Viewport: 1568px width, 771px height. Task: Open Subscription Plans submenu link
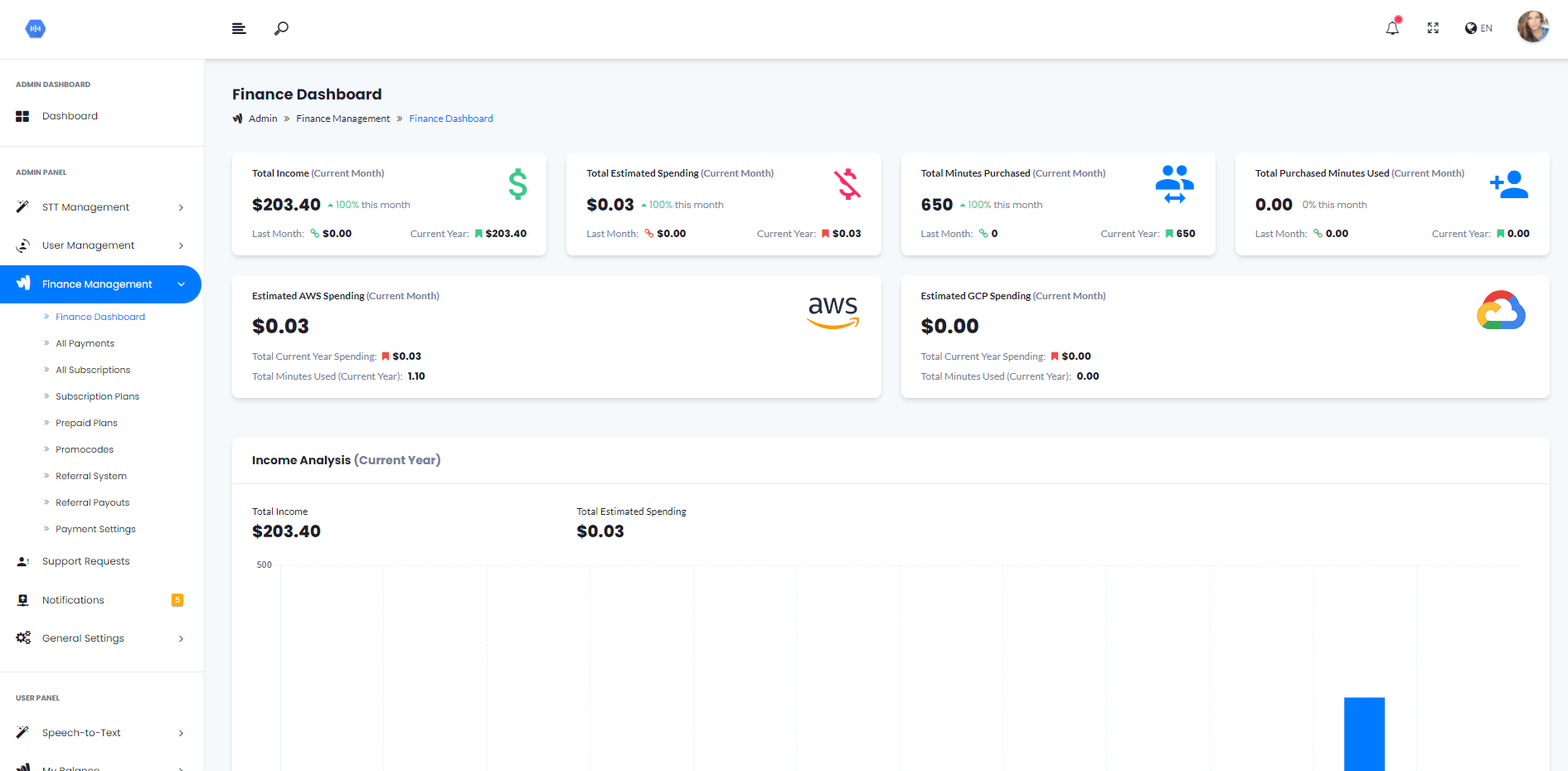(97, 396)
